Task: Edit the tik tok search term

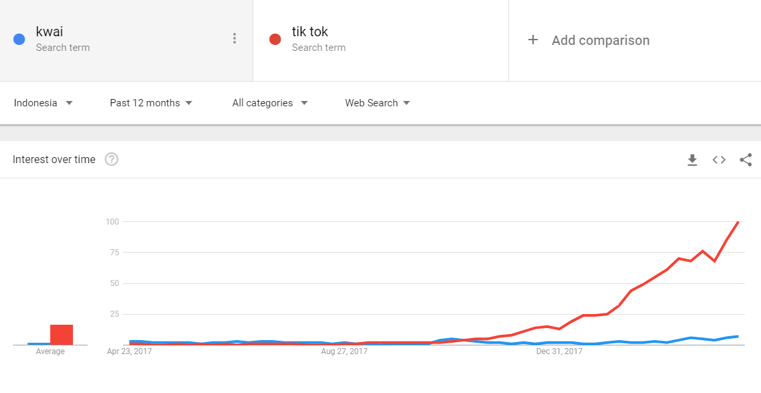Action: coord(310,32)
